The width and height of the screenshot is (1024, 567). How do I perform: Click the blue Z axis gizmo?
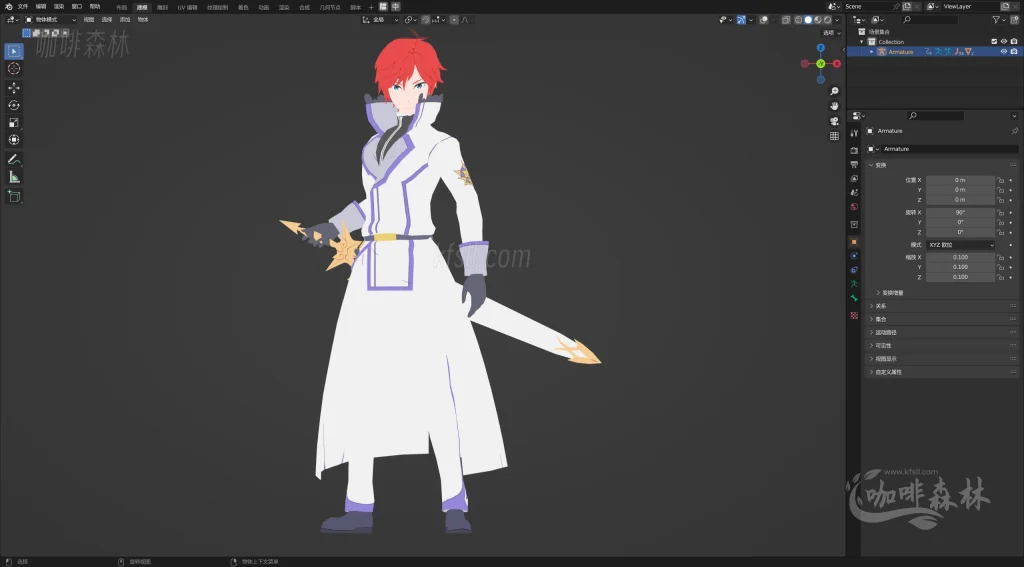[821, 48]
